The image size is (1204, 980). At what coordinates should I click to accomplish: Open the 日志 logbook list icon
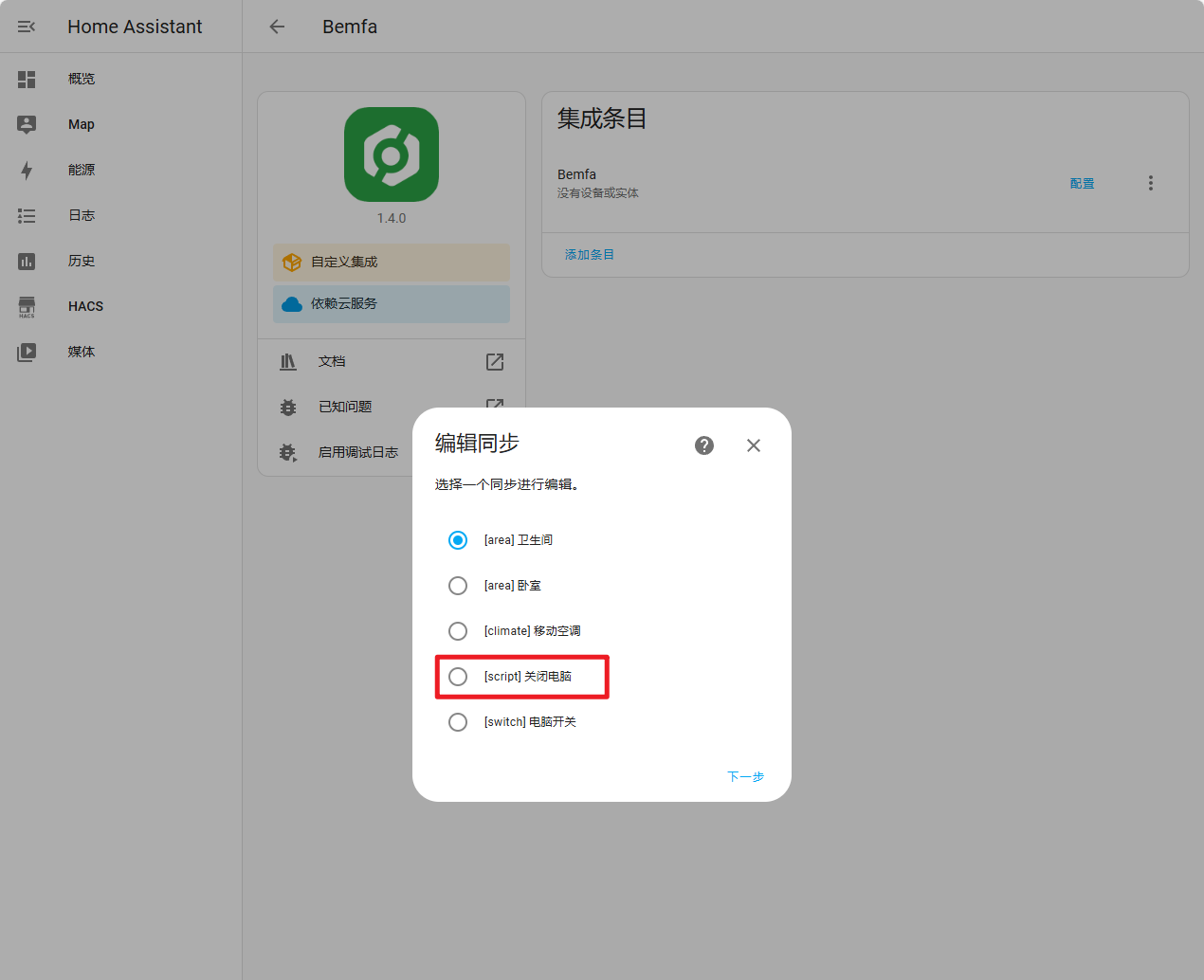click(x=27, y=215)
